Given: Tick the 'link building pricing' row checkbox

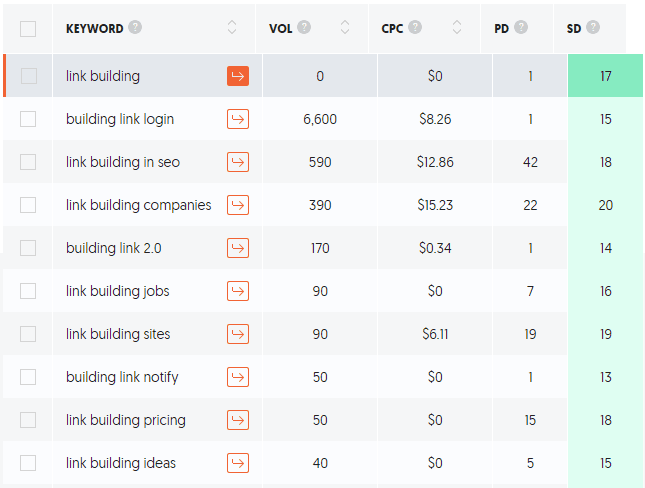Looking at the screenshot, I should [x=28, y=420].
